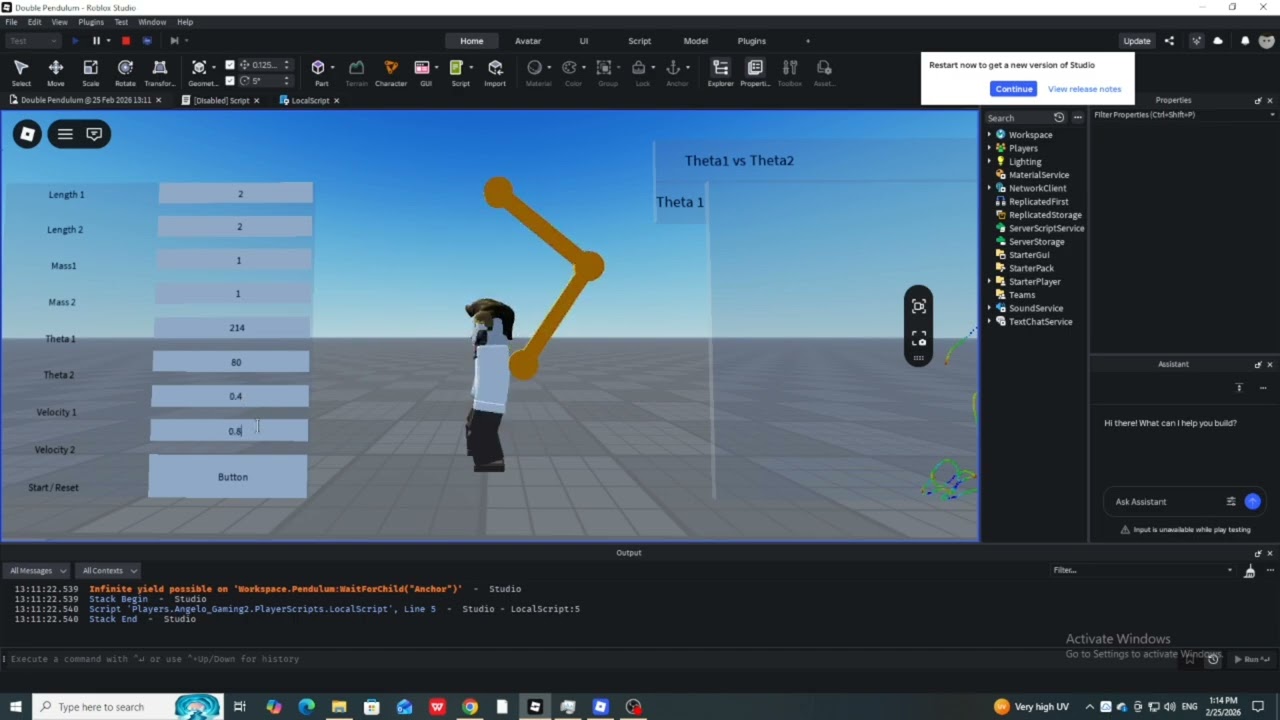Click the Share icon in top bar
The width and height of the screenshot is (1280, 720).
click(x=1169, y=41)
